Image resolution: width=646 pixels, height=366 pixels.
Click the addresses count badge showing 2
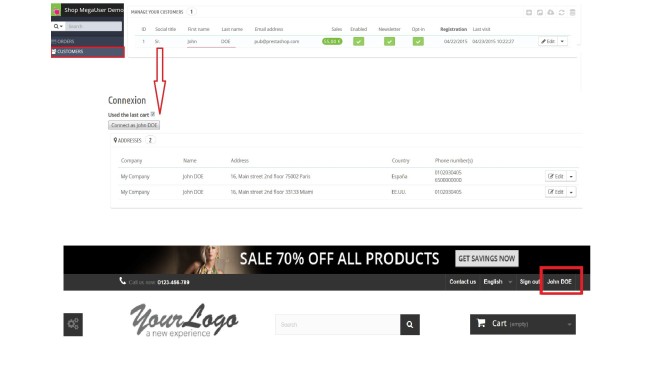150,140
